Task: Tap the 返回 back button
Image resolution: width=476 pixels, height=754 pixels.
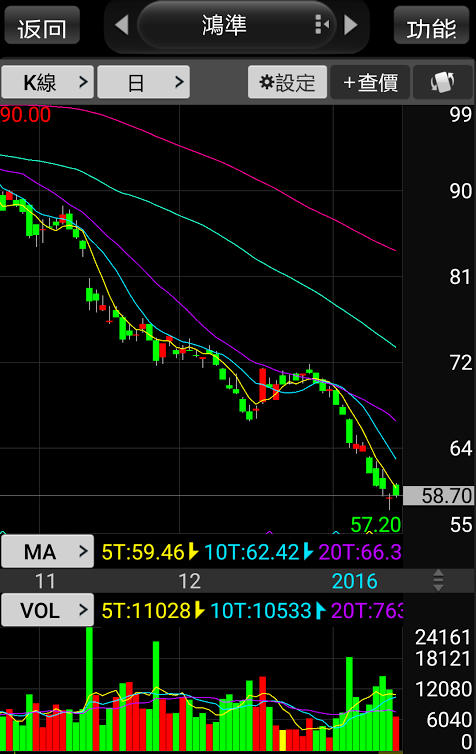Action: pos(42,26)
